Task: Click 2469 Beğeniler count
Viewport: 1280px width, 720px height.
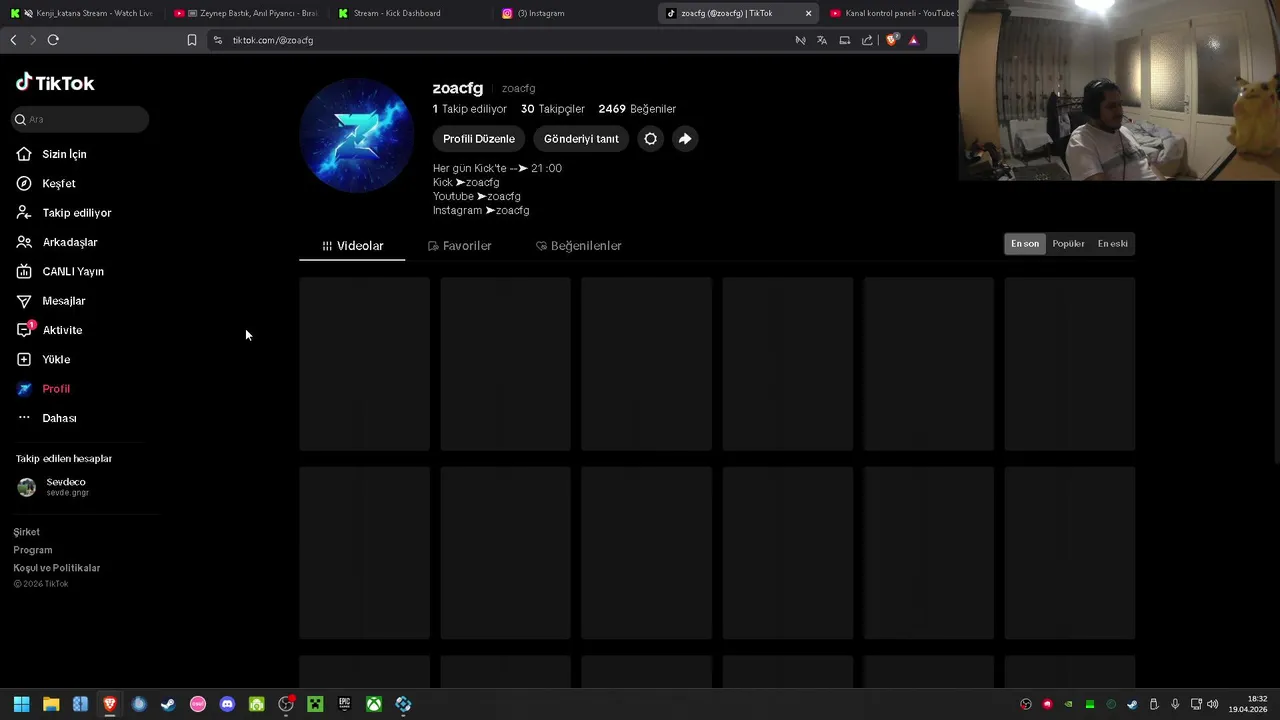Action: coord(637,109)
